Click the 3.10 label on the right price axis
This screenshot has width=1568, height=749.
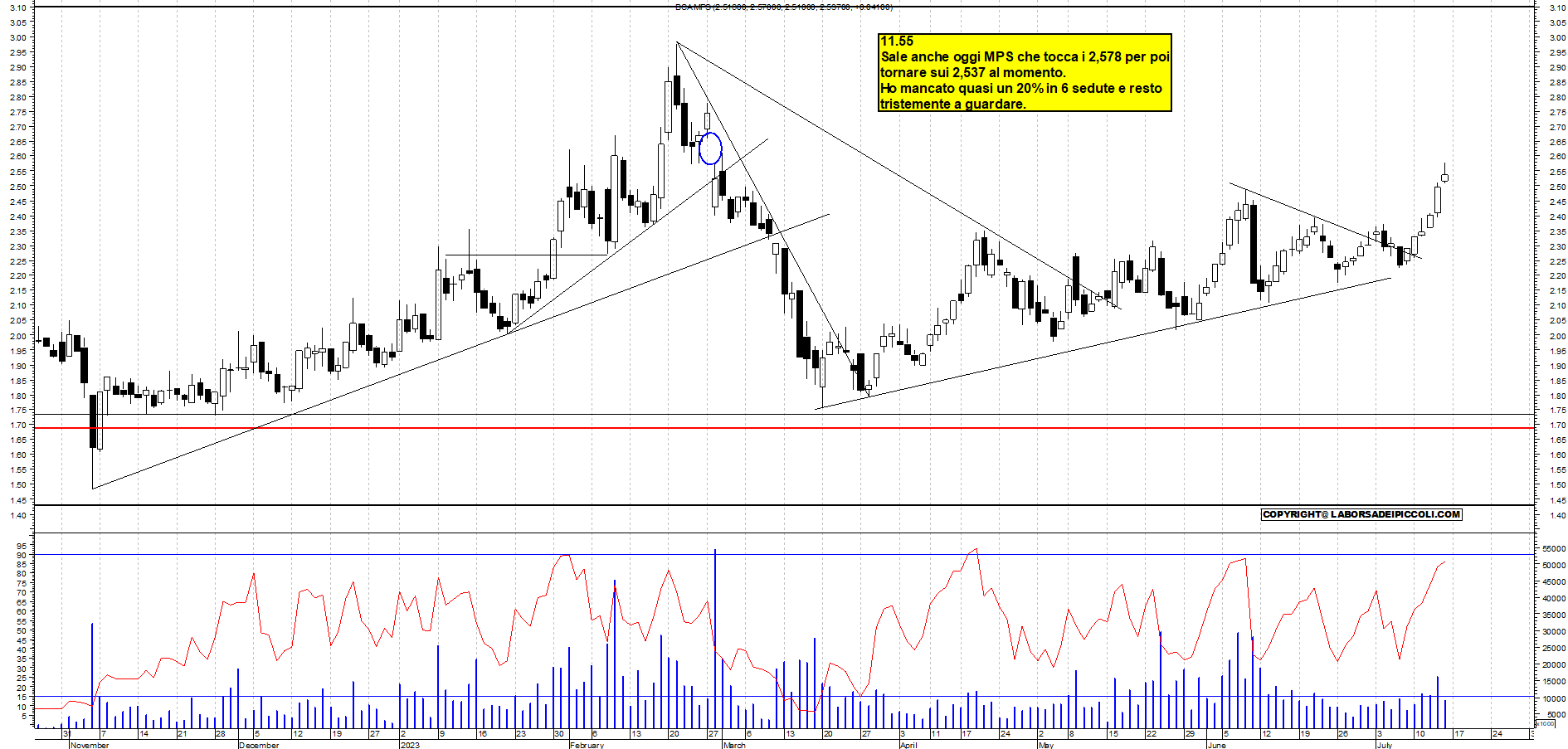[x=1557, y=7]
